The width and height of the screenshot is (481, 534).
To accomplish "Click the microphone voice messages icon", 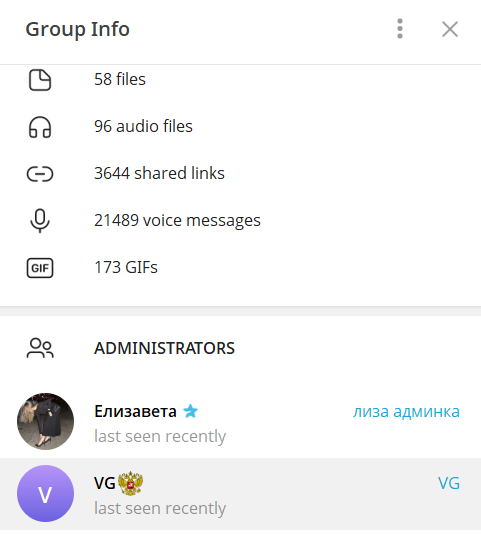I will pos(40,221).
